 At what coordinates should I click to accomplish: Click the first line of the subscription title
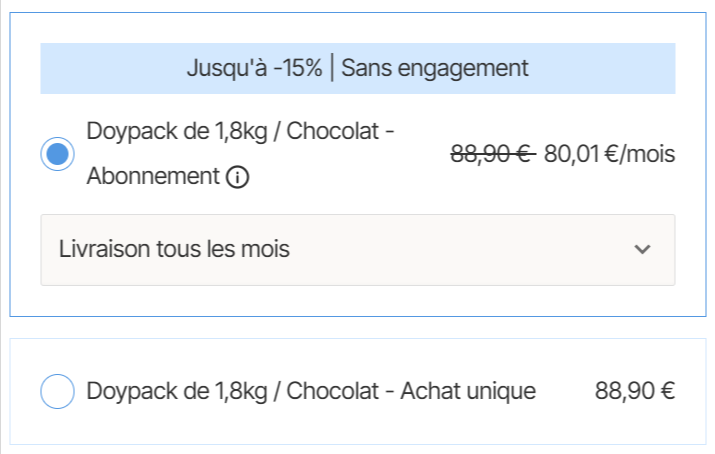[x=242, y=131]
